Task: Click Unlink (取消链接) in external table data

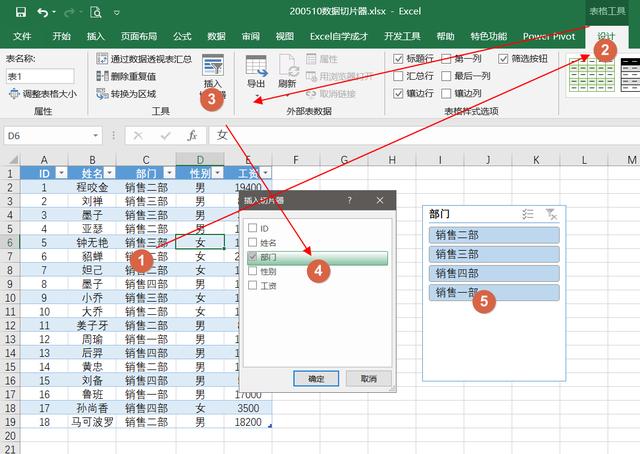Action: coord(331,94)
